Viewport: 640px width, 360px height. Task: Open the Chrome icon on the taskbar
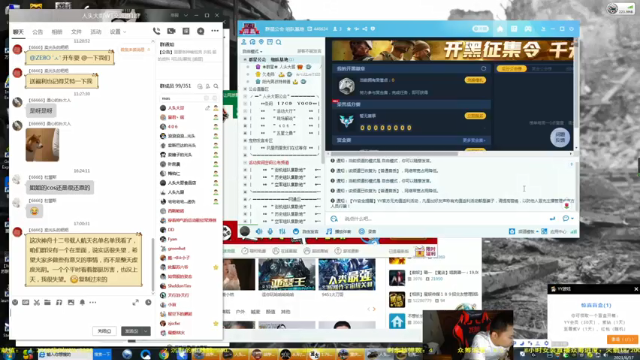[x=164, y=354]
